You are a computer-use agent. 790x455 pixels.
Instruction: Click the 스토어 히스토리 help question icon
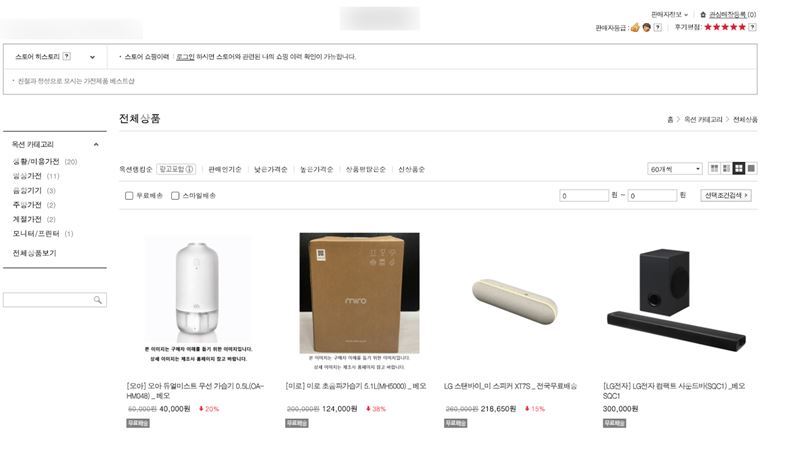[67, 56]
